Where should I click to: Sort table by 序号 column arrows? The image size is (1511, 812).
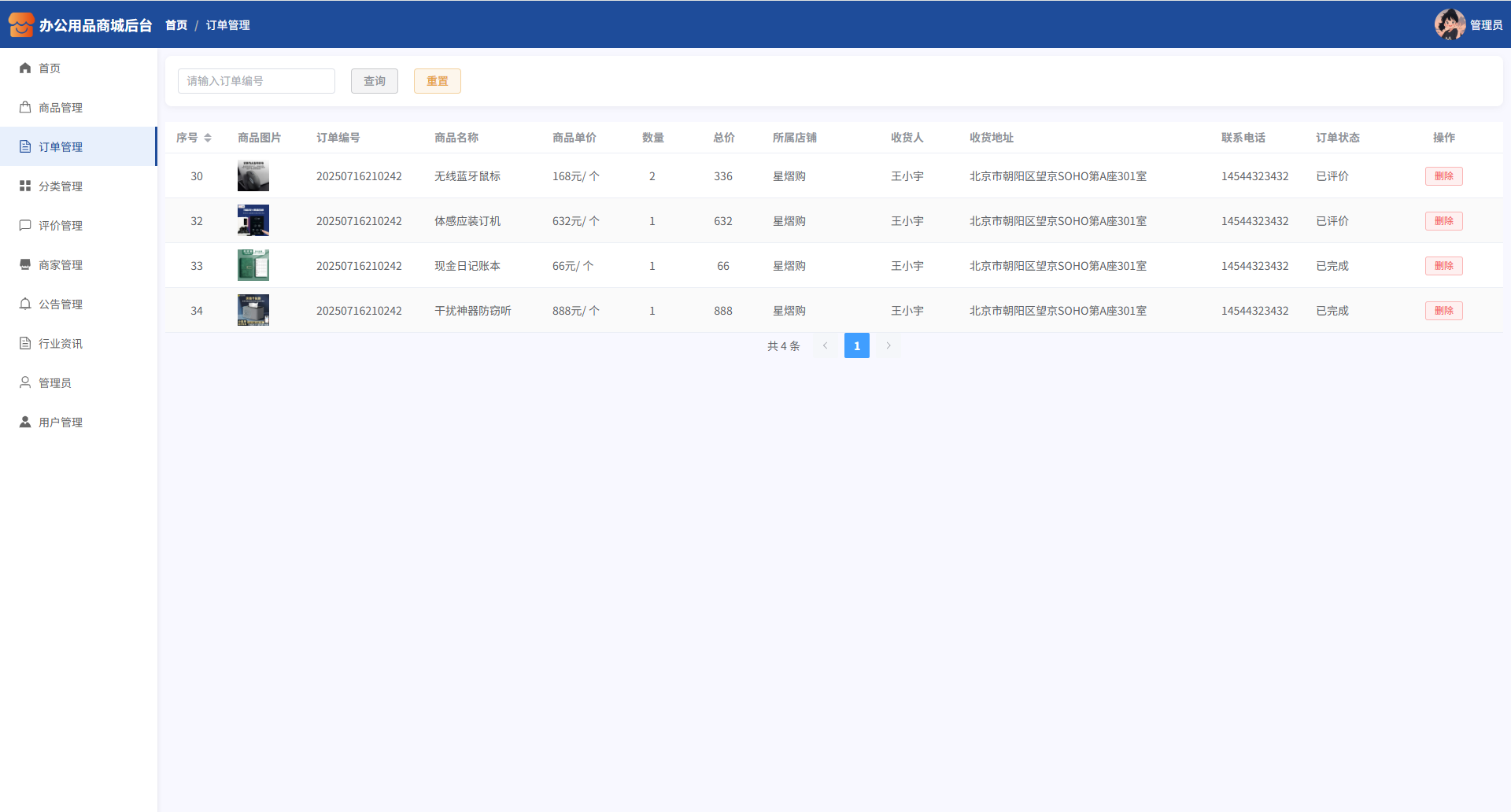click(208, 138)
